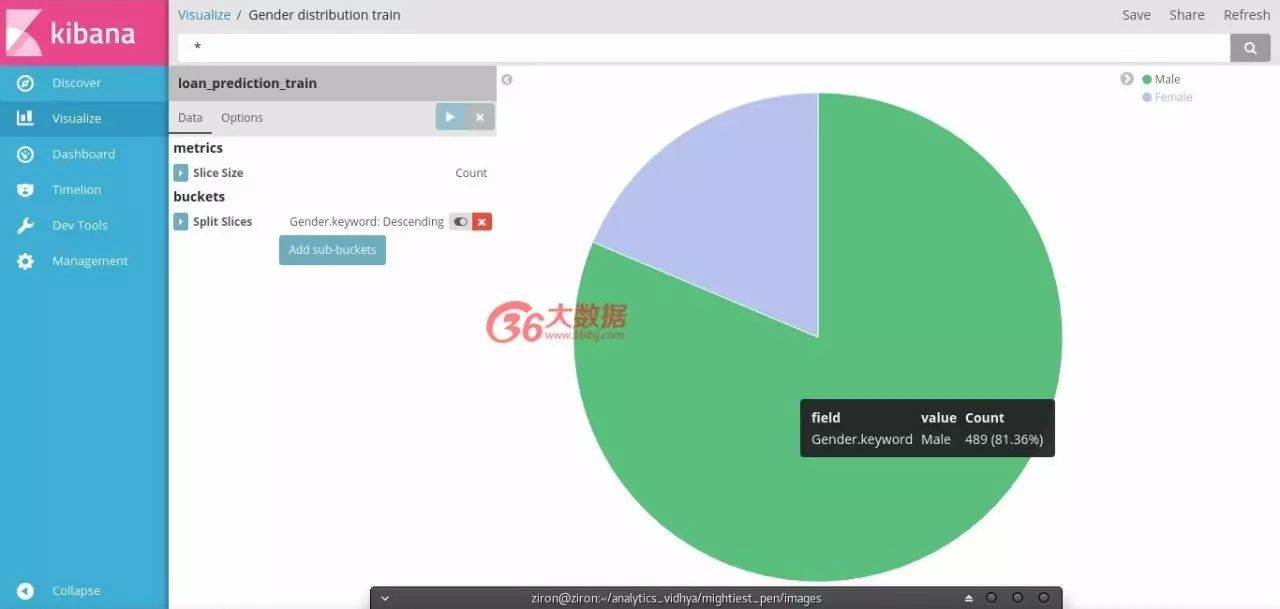Click the Male legend color dot

point(1147,80)
